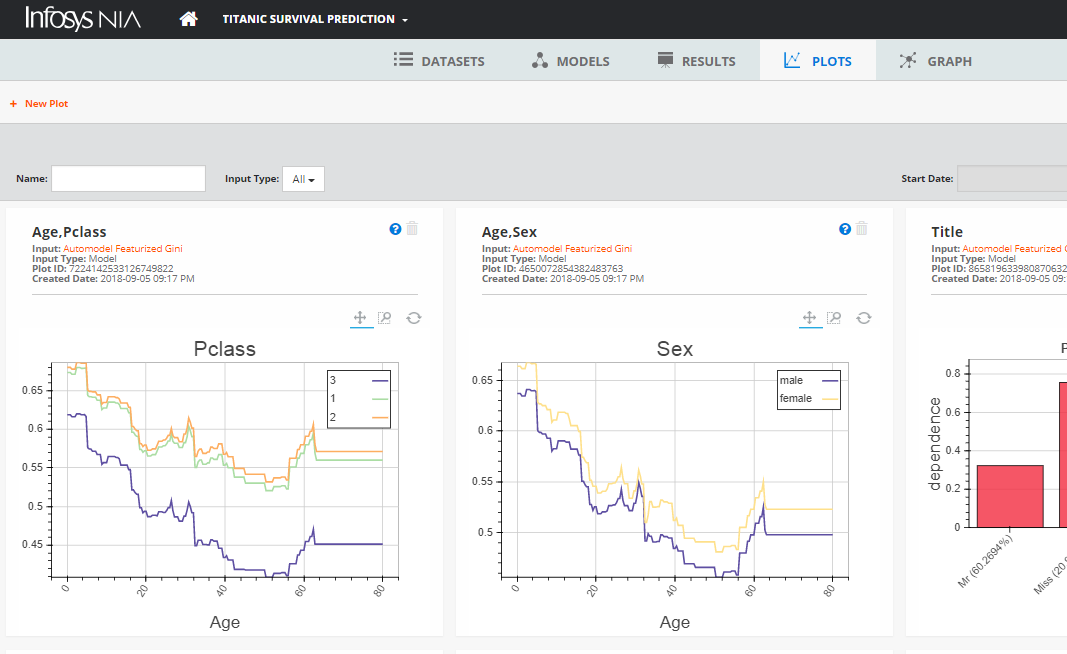1067x654 pixels.
Task: Click the Name filter input field
Action: [128, 179]
